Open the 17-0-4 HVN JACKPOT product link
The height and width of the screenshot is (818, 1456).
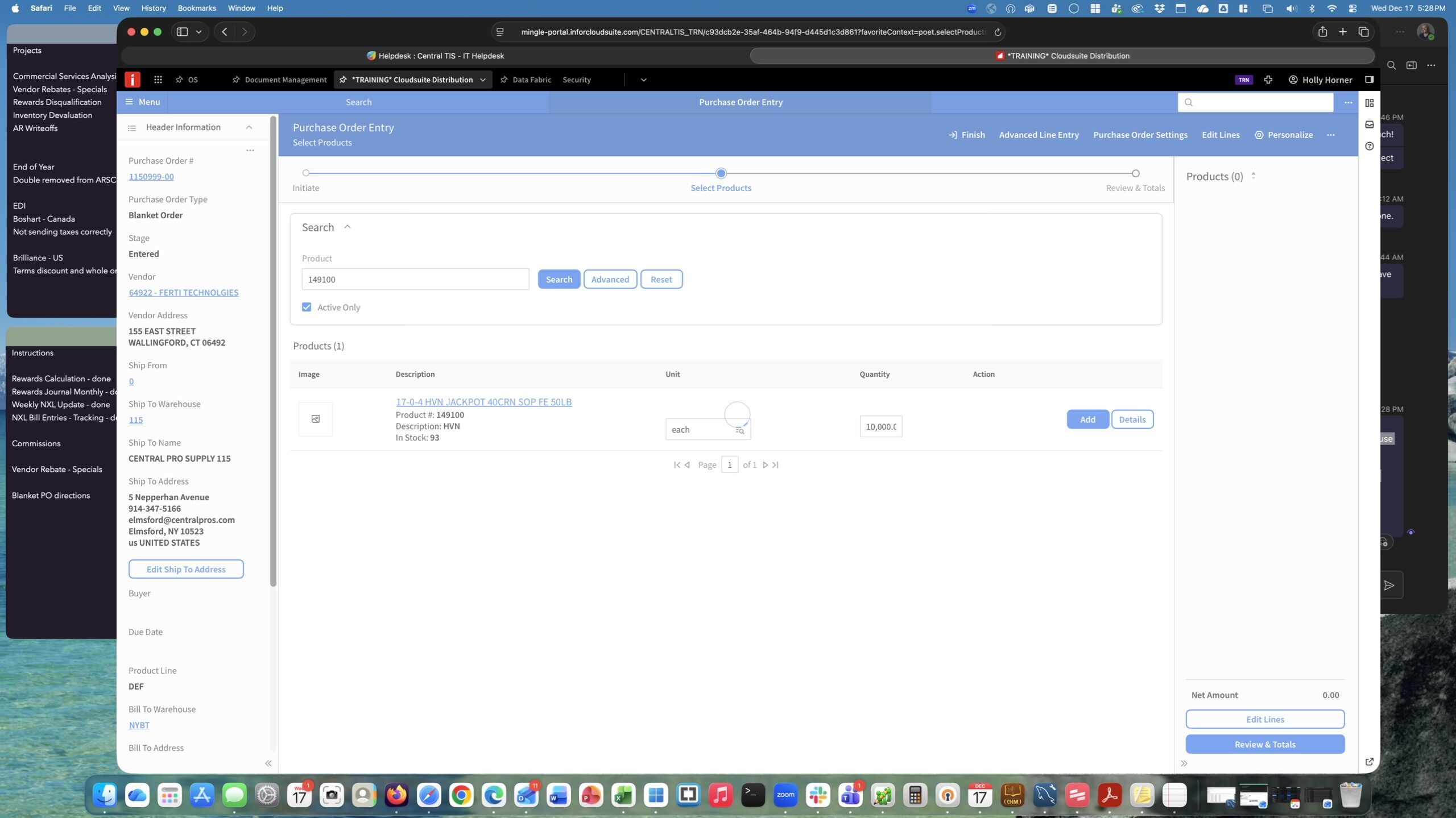pyautogui.click(x=484, y=402)
